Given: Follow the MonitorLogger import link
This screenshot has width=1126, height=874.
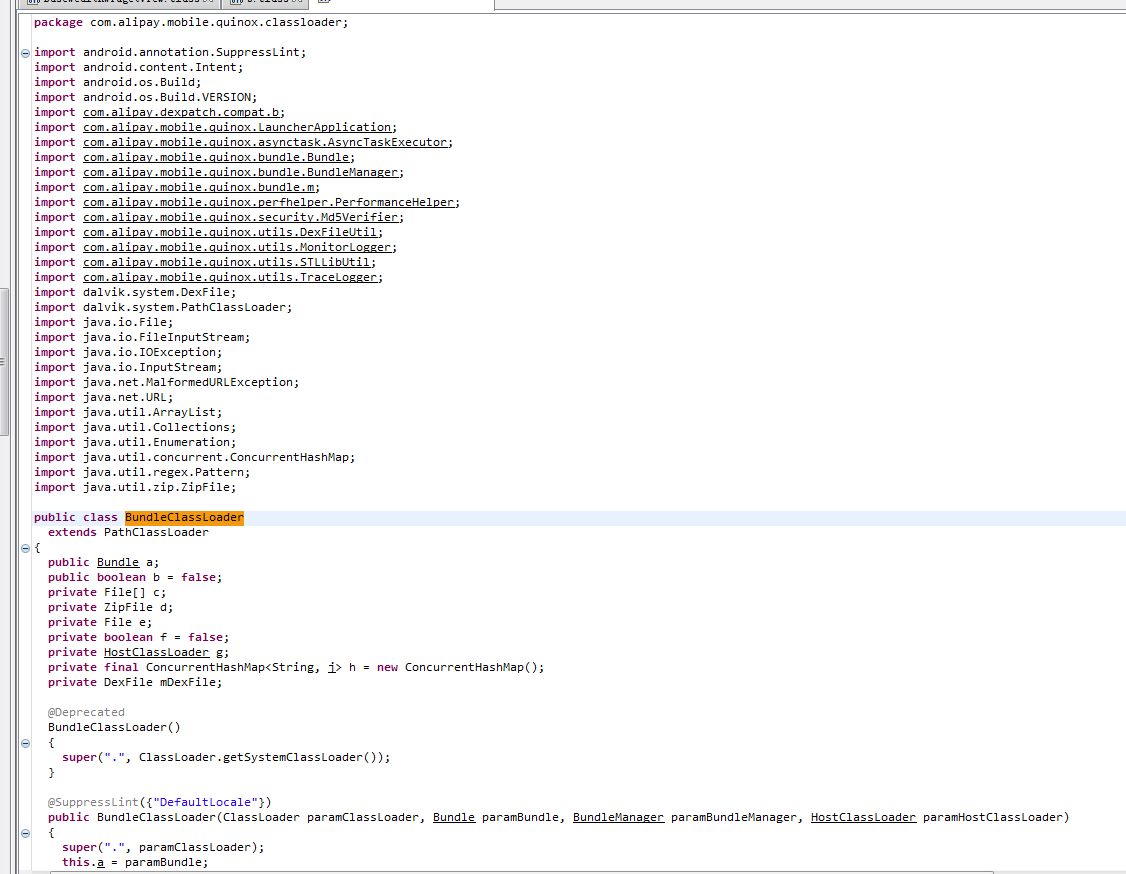Looking at the screenshot, I should click(237, 248).
